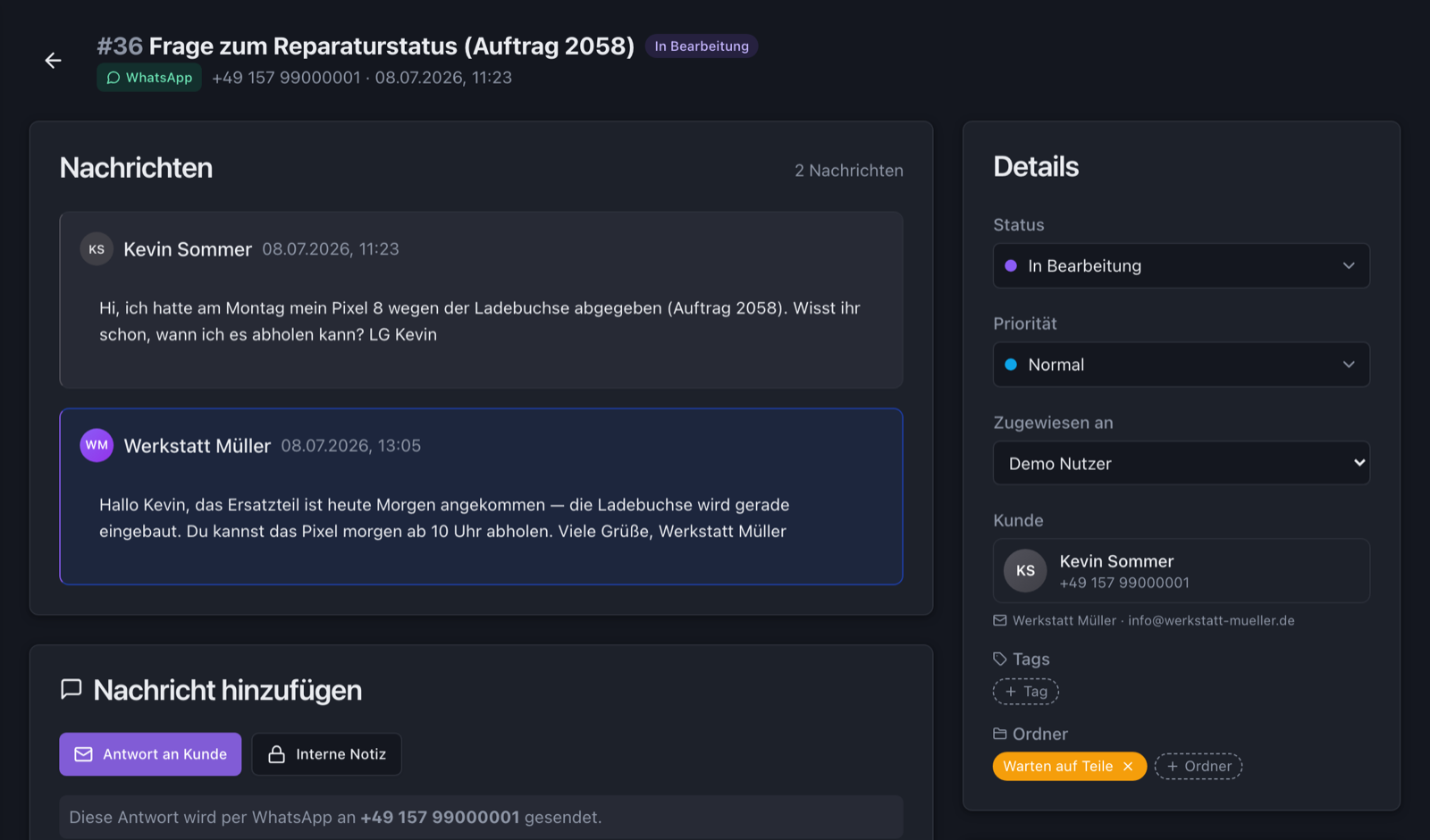Click the envelope icon beside Werkstatt Müller email
The image size is (1430, 840).
click(x=1000, y=620)
